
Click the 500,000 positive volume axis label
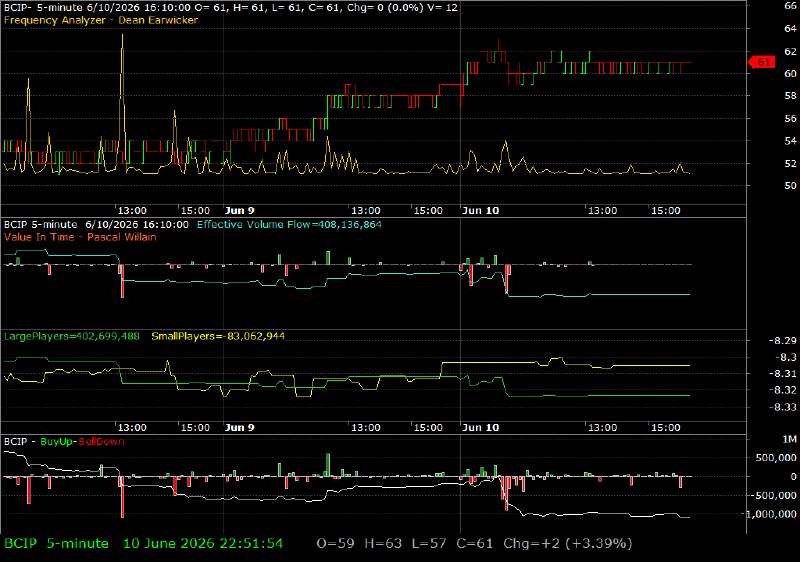[776, 458]
